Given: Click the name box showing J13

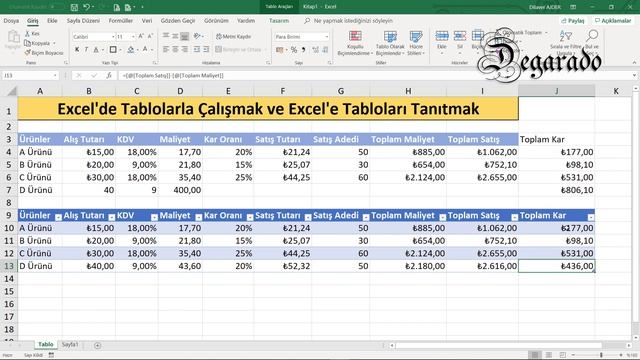Looking at the screenshot, I should point(30,76).
